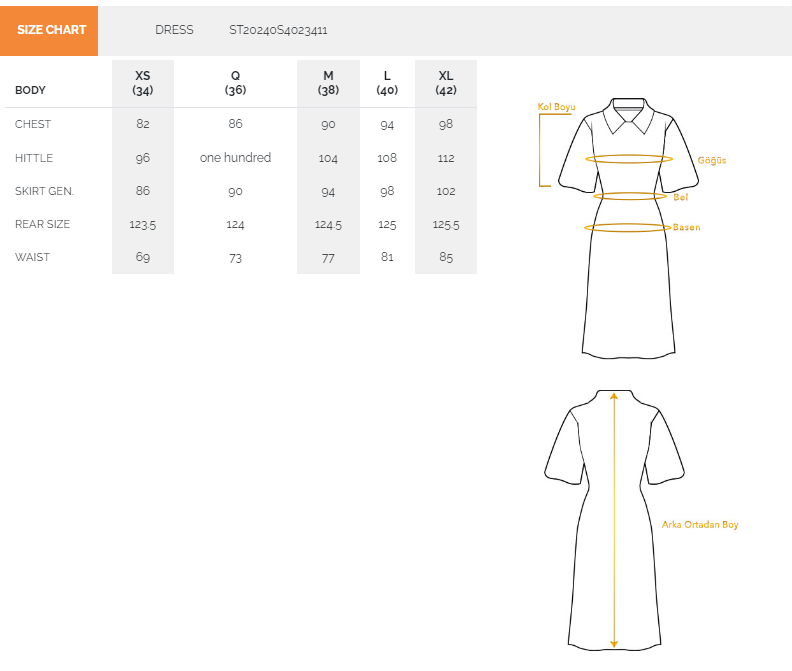
Task: Click the Basen hip measurement label
Action: tap(686, 227)
